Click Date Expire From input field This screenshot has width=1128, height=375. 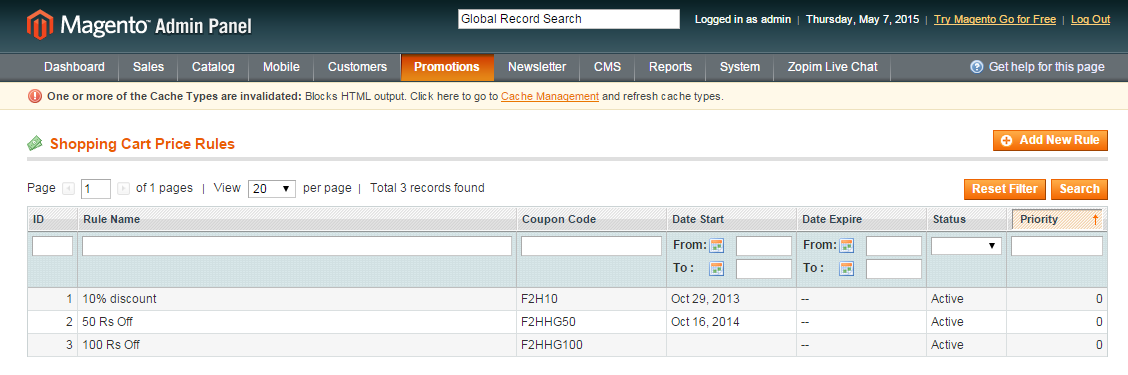click(894, 246)
